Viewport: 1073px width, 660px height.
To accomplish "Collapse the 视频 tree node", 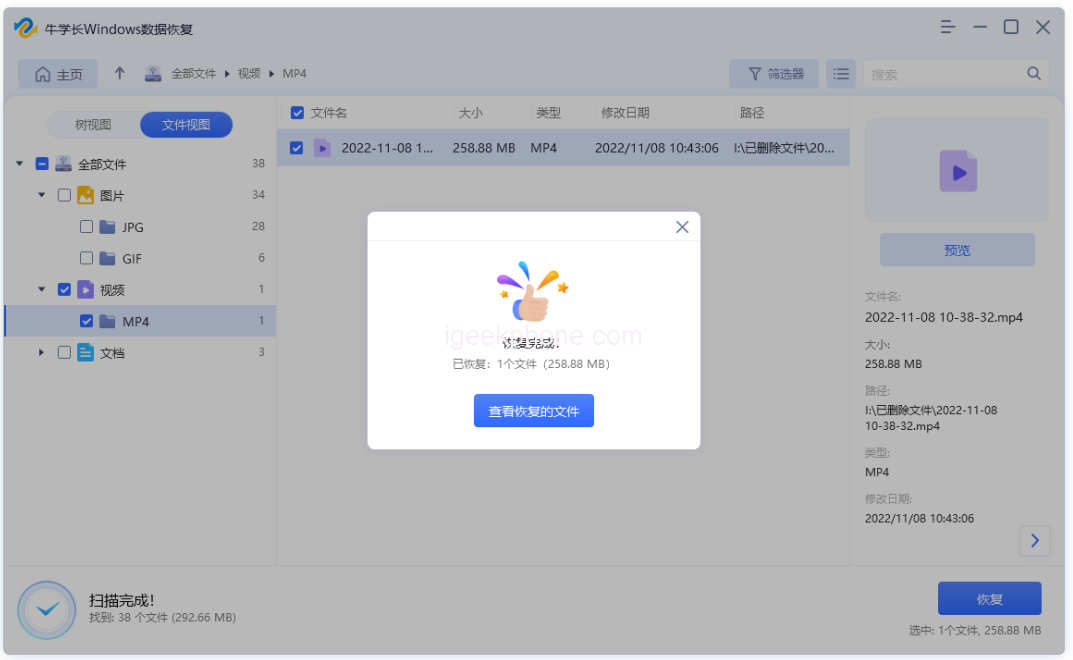I will coord(42,290).
